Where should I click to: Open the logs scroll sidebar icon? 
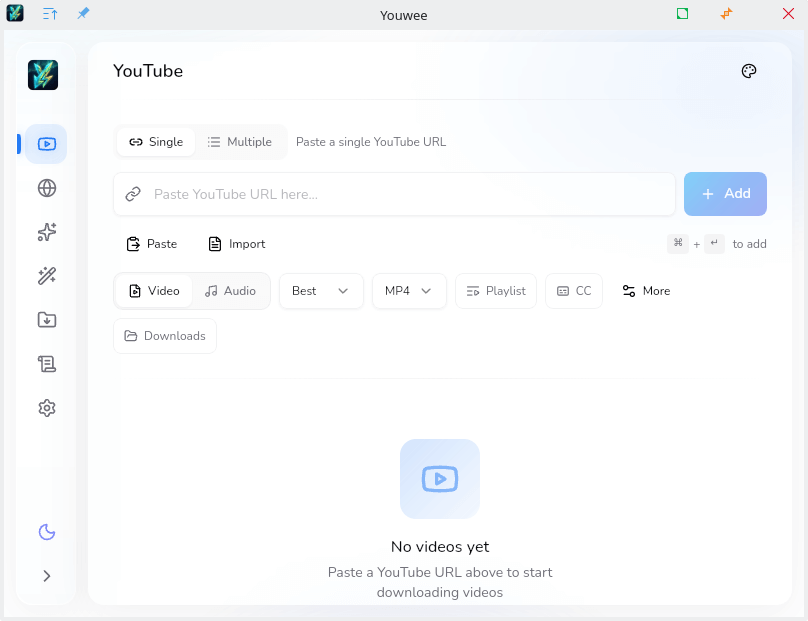(x=46, y=364)
